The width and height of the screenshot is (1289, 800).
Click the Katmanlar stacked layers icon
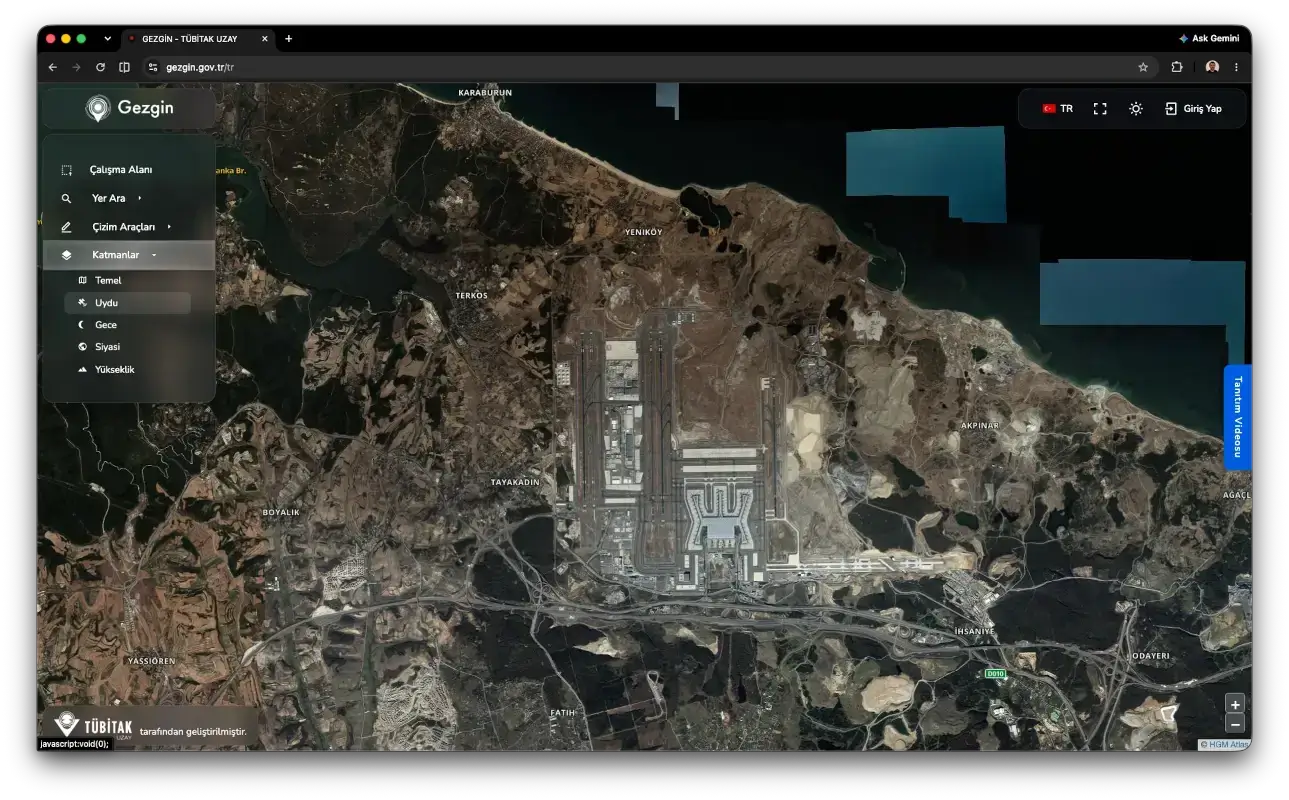coord(66,255)
